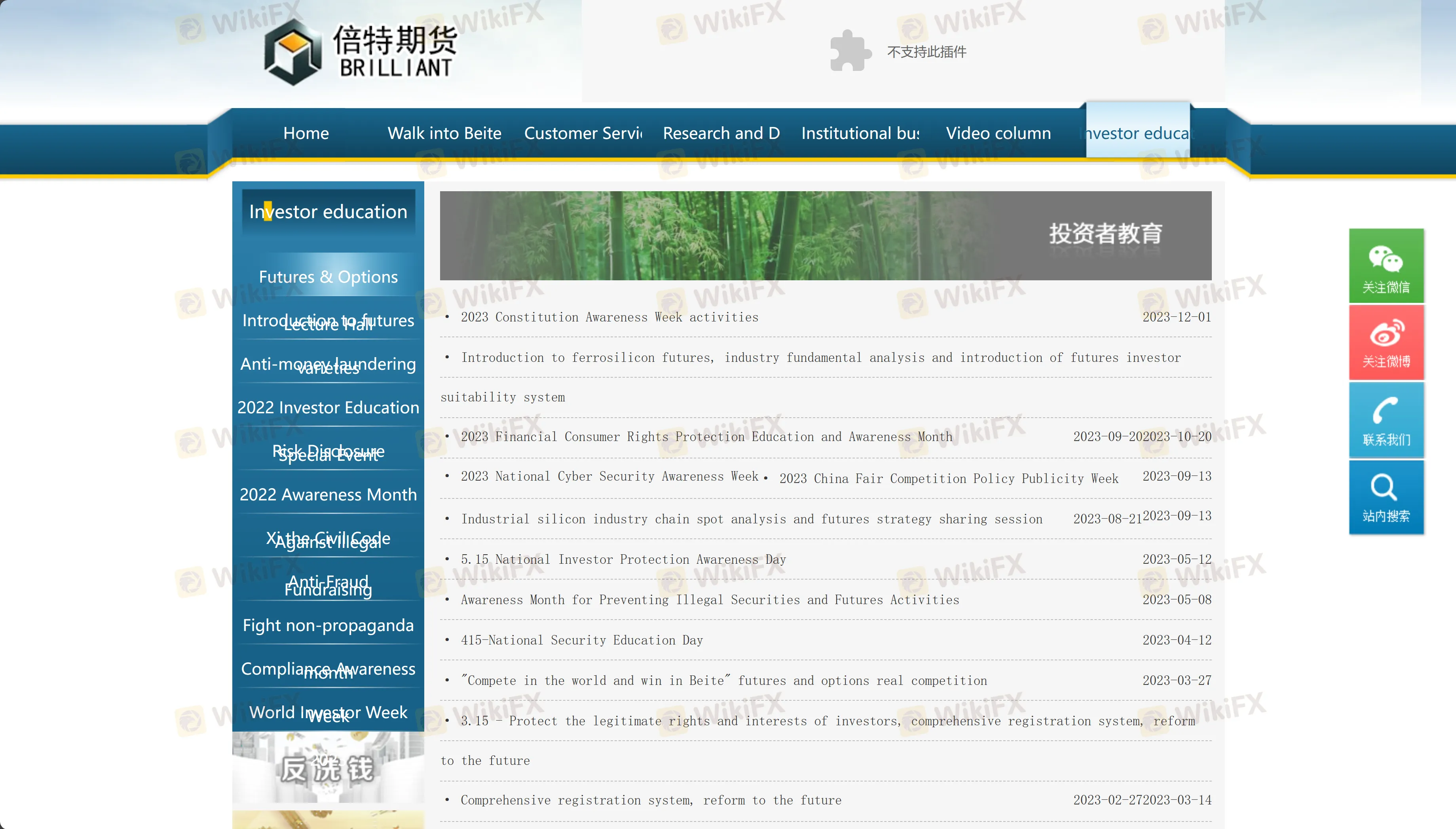Open the Video column menu
Screen dimensions: 1456x829
point(999,133)
